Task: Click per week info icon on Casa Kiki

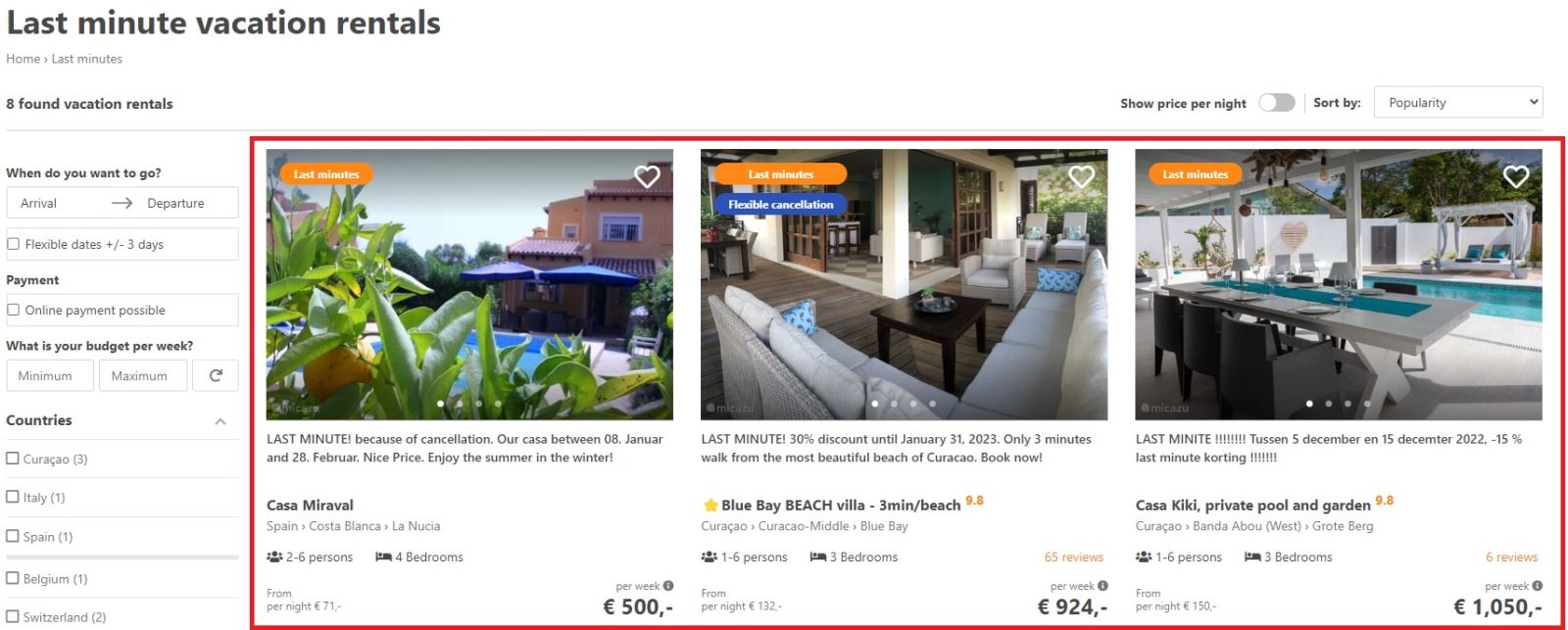Action: click(x=1538, y=586)
